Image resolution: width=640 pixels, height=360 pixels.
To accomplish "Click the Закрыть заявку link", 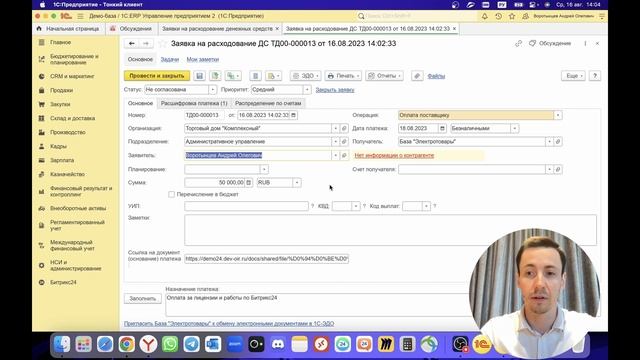I will coord(335,90).
